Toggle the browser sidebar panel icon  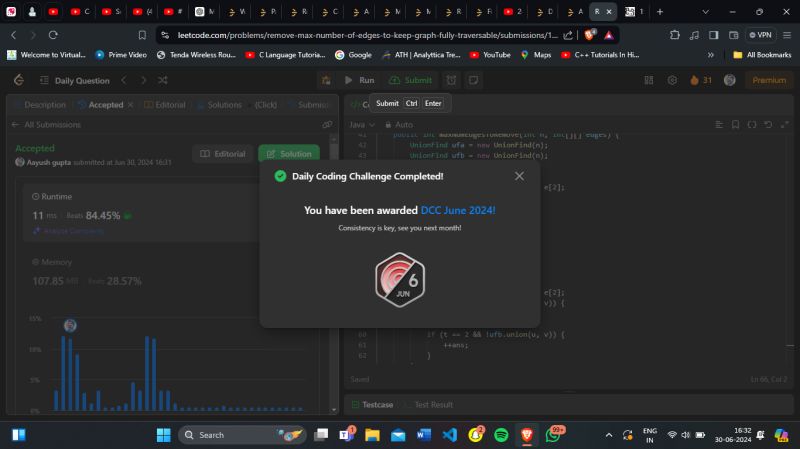(x=714, y=35)
